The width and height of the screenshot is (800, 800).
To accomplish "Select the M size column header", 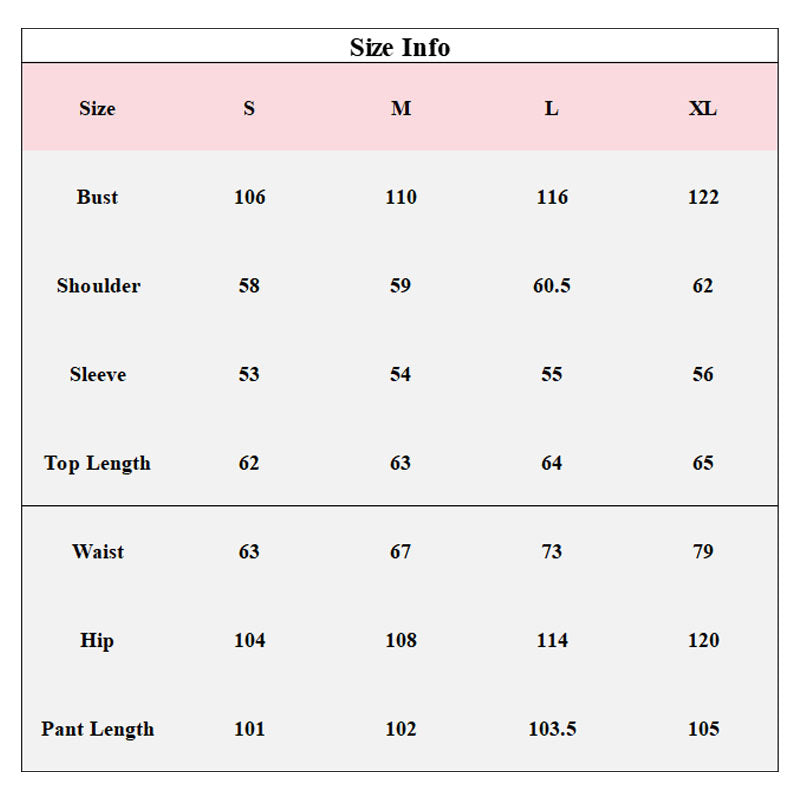I will tap(401, 108).
